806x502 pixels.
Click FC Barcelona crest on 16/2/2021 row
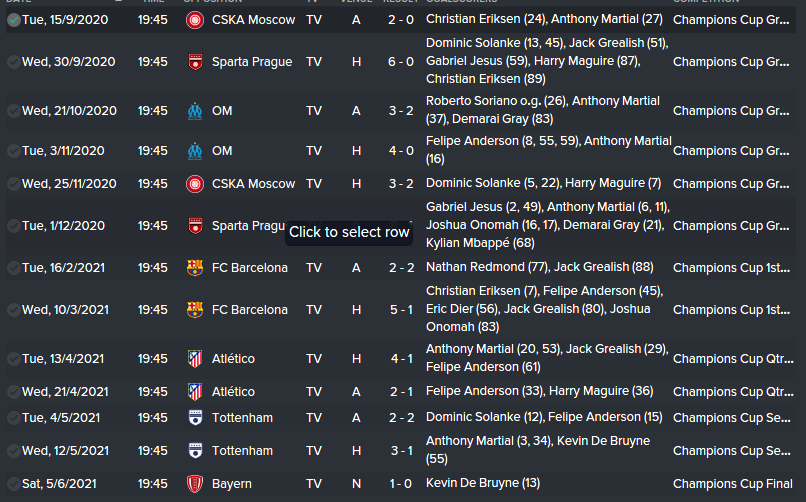click(194, 268)
